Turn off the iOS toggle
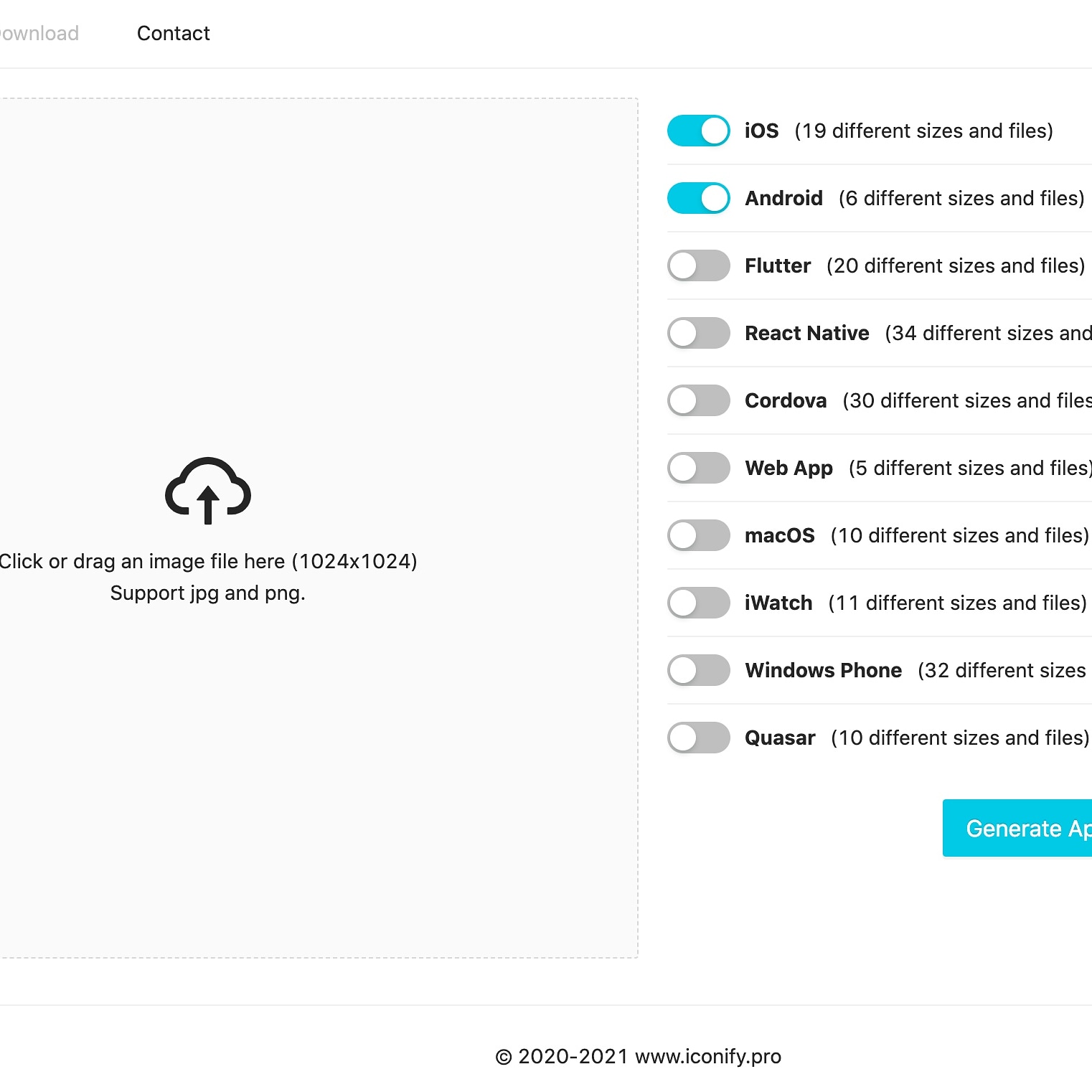The image size is (1092, 1092). [698, 131]
